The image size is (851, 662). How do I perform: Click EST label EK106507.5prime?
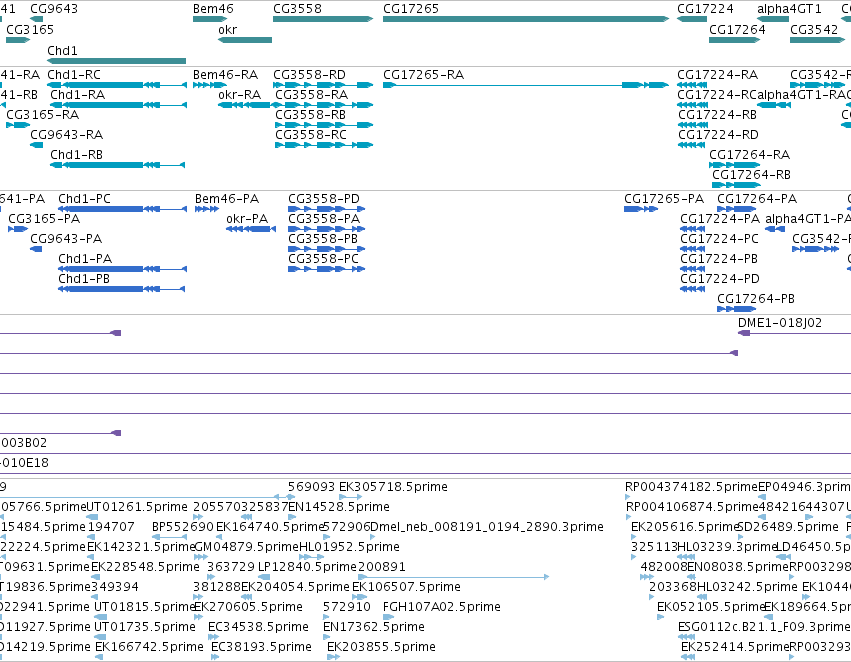point(406,587)
